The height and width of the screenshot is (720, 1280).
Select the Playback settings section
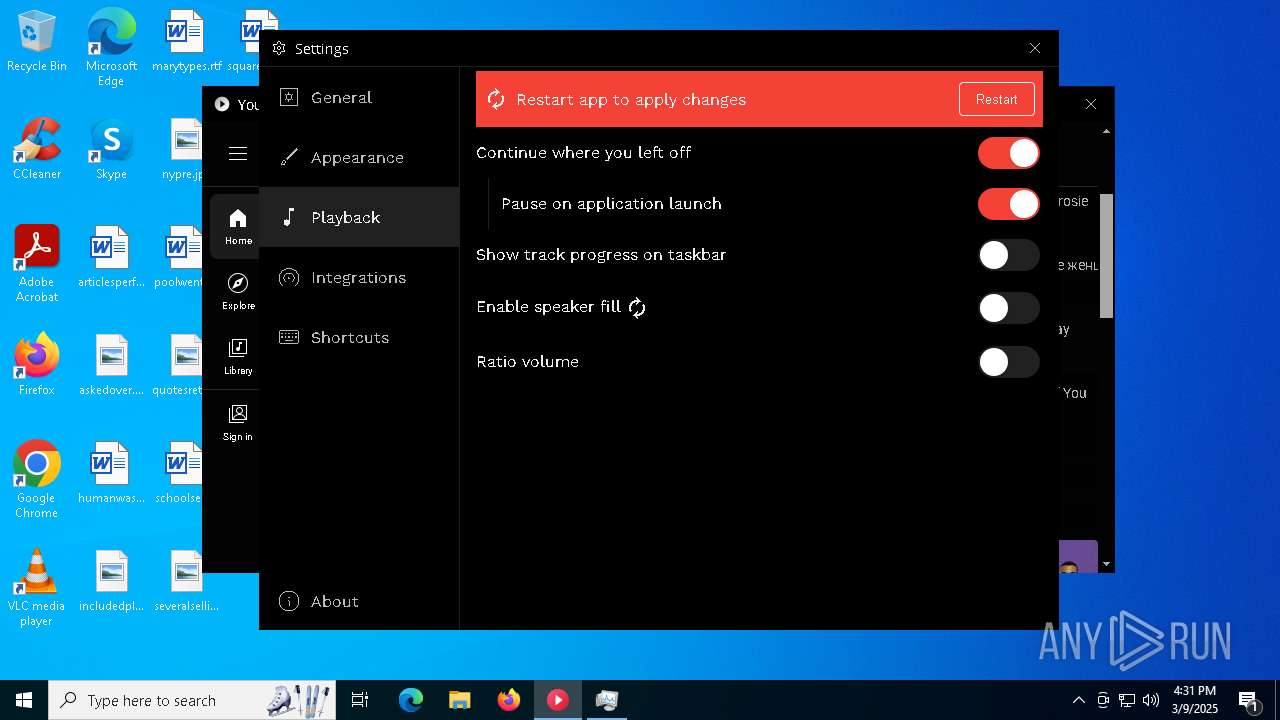(x=359, y=217)
